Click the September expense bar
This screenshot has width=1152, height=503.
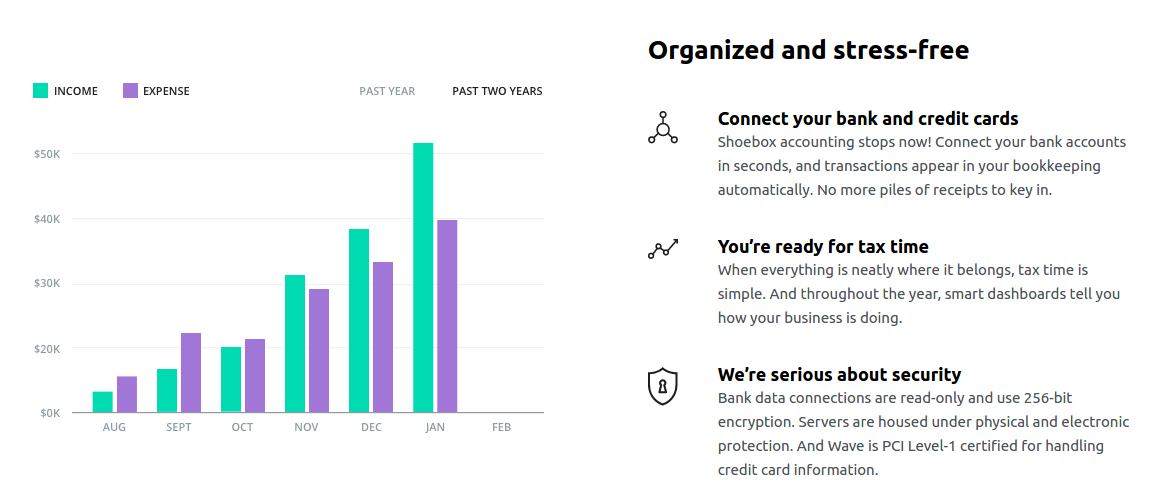[191, 373]
